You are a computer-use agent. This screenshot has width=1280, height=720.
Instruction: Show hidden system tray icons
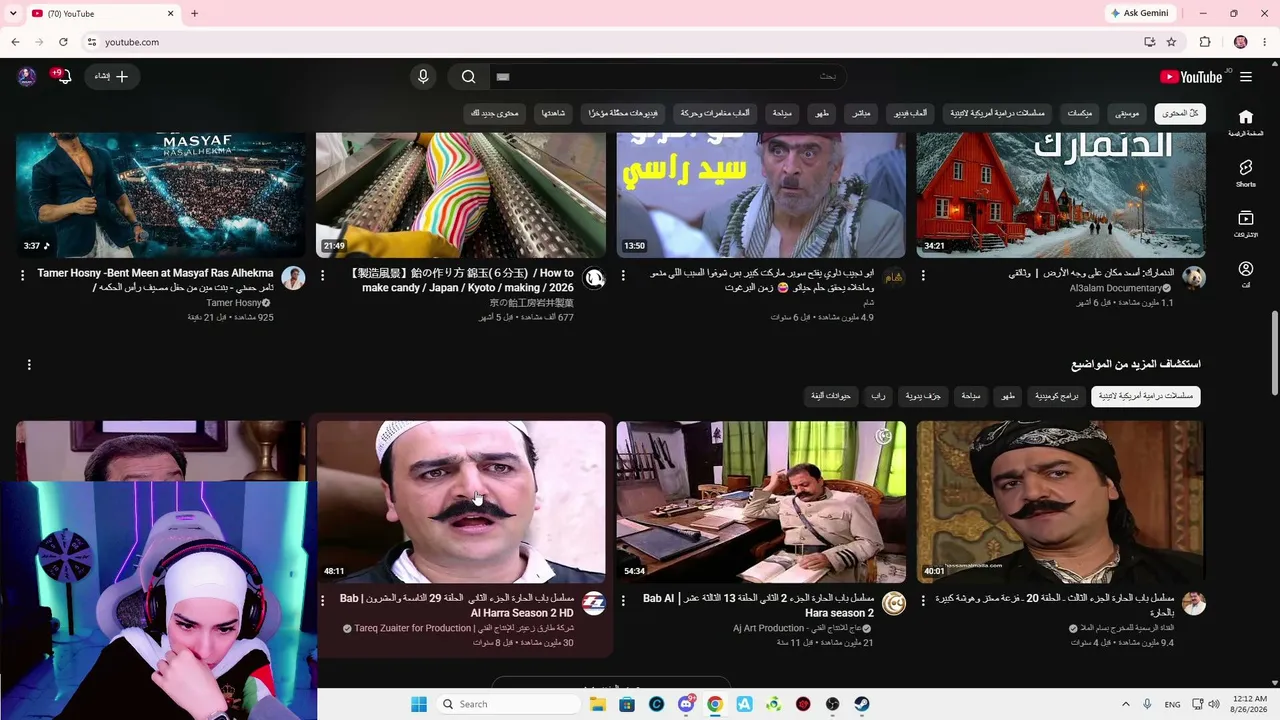point(1125,704)
